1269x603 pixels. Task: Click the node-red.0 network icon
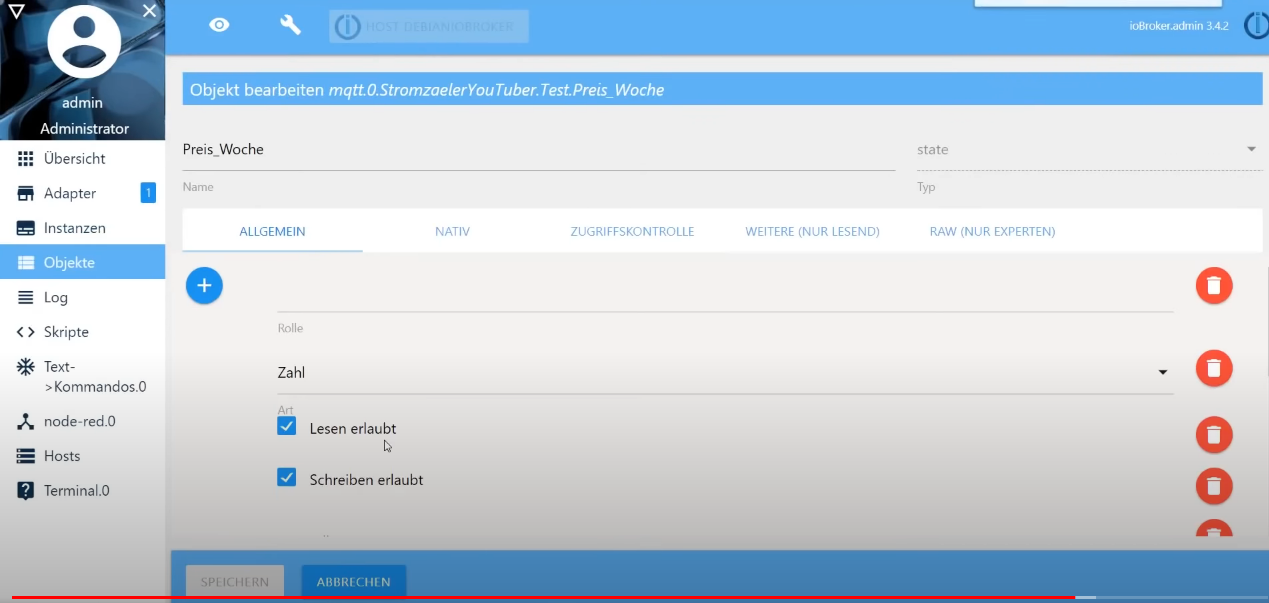(x=26, y=422)
